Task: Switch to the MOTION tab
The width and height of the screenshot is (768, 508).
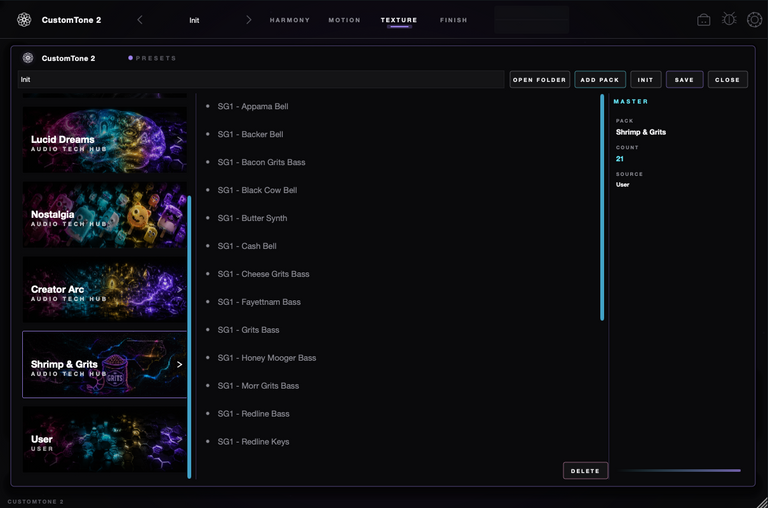Action: click(x=344, y=20)
